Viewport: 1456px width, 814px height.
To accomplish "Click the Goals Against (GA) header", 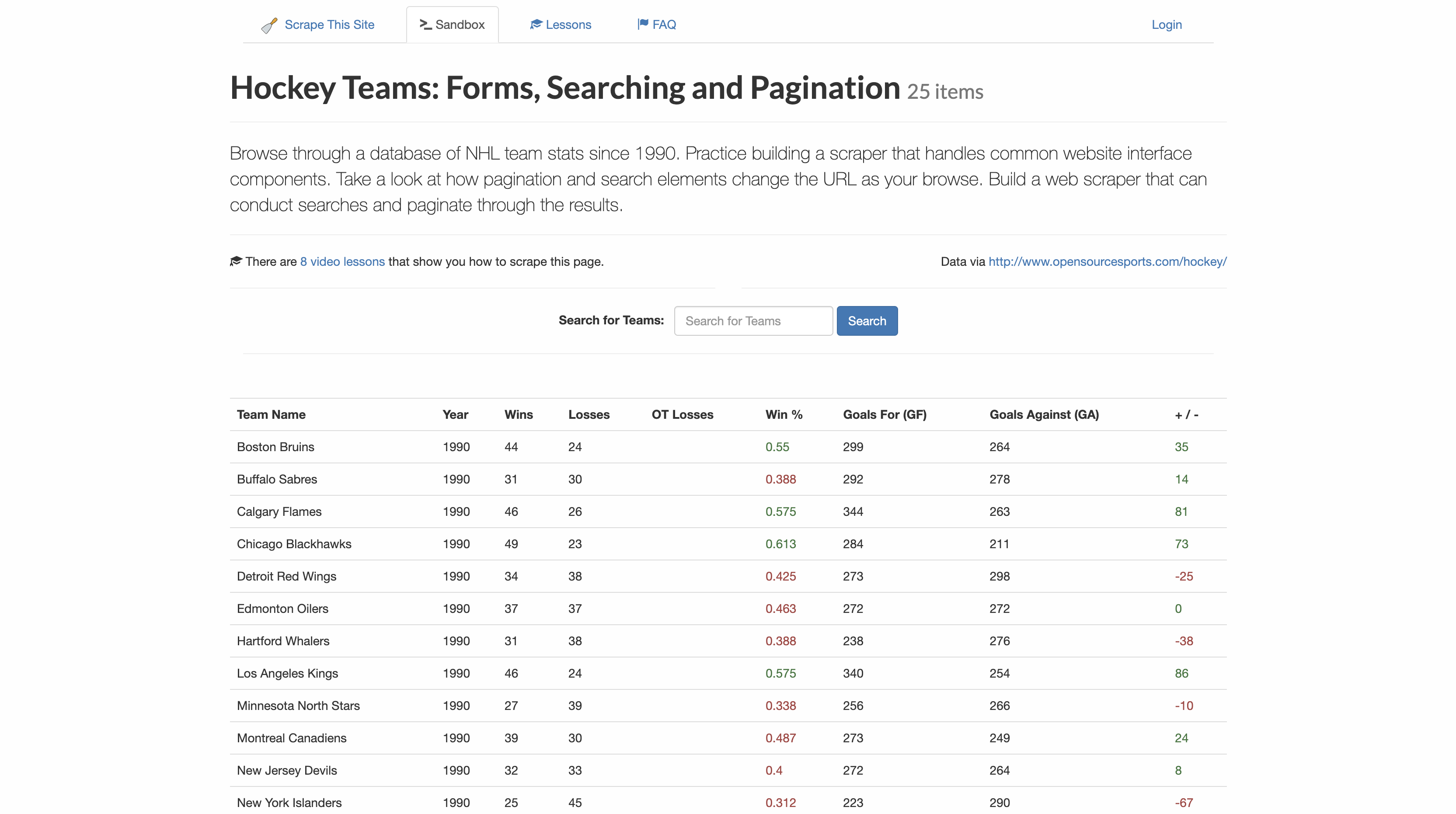I will click(x=1044, y=414).
